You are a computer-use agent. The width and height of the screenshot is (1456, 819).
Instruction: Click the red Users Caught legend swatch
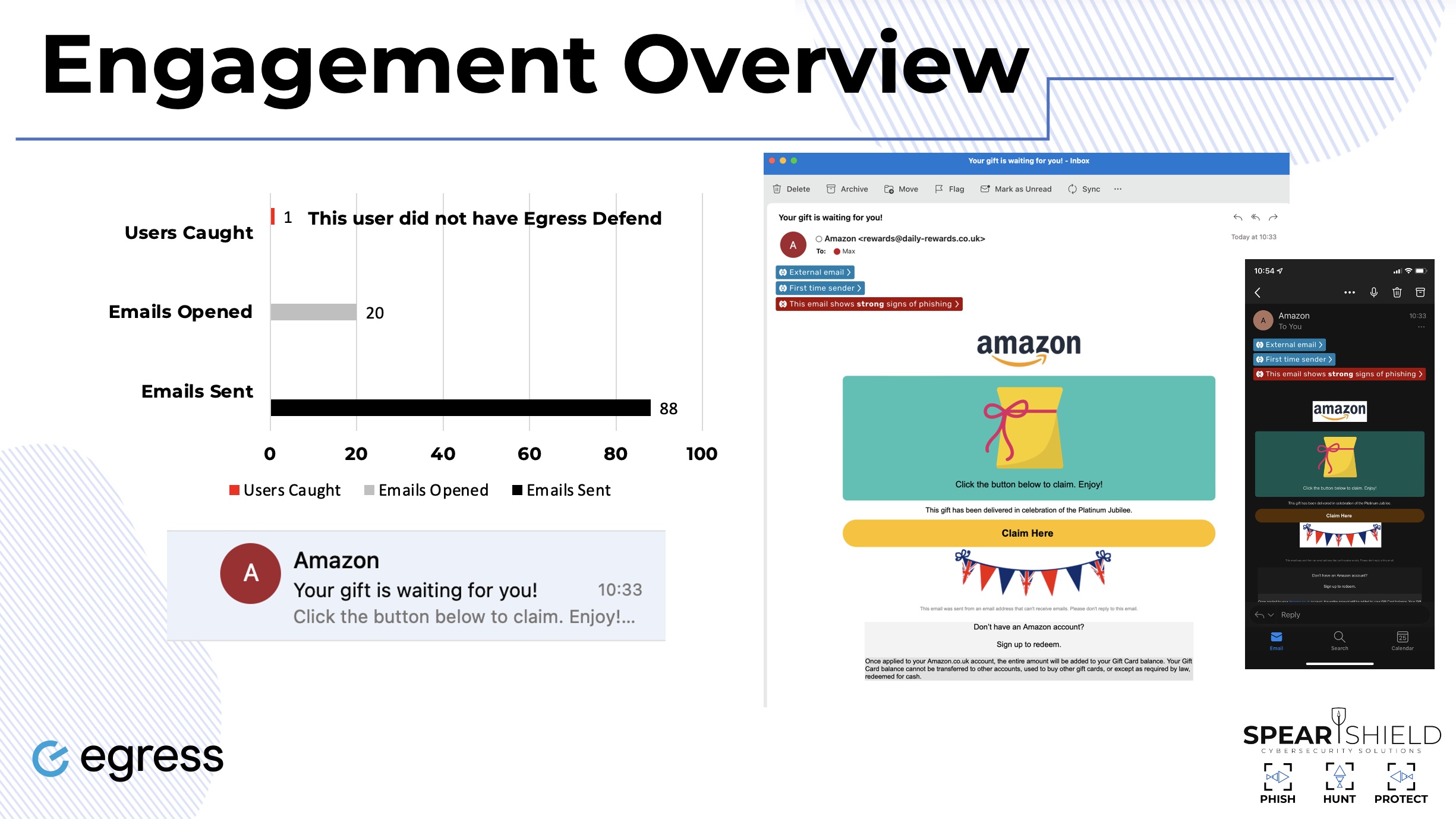pos(234,490)
